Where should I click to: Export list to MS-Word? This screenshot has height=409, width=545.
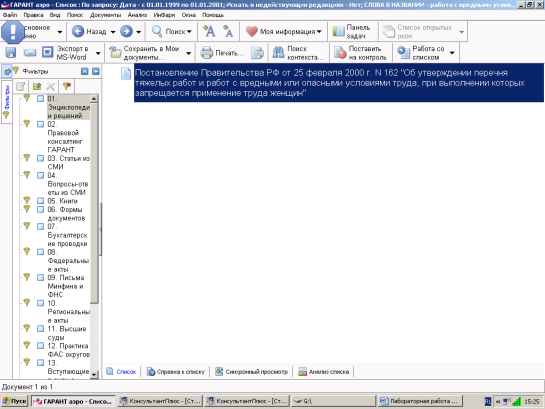(67, 52)
